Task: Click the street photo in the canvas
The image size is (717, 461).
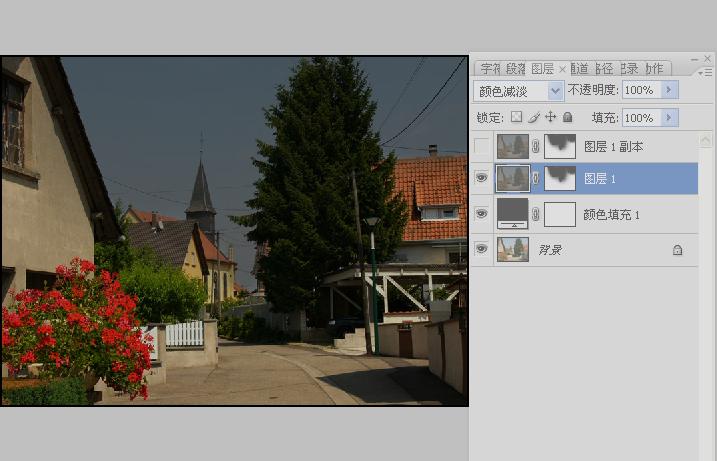Action: point(235,231)
